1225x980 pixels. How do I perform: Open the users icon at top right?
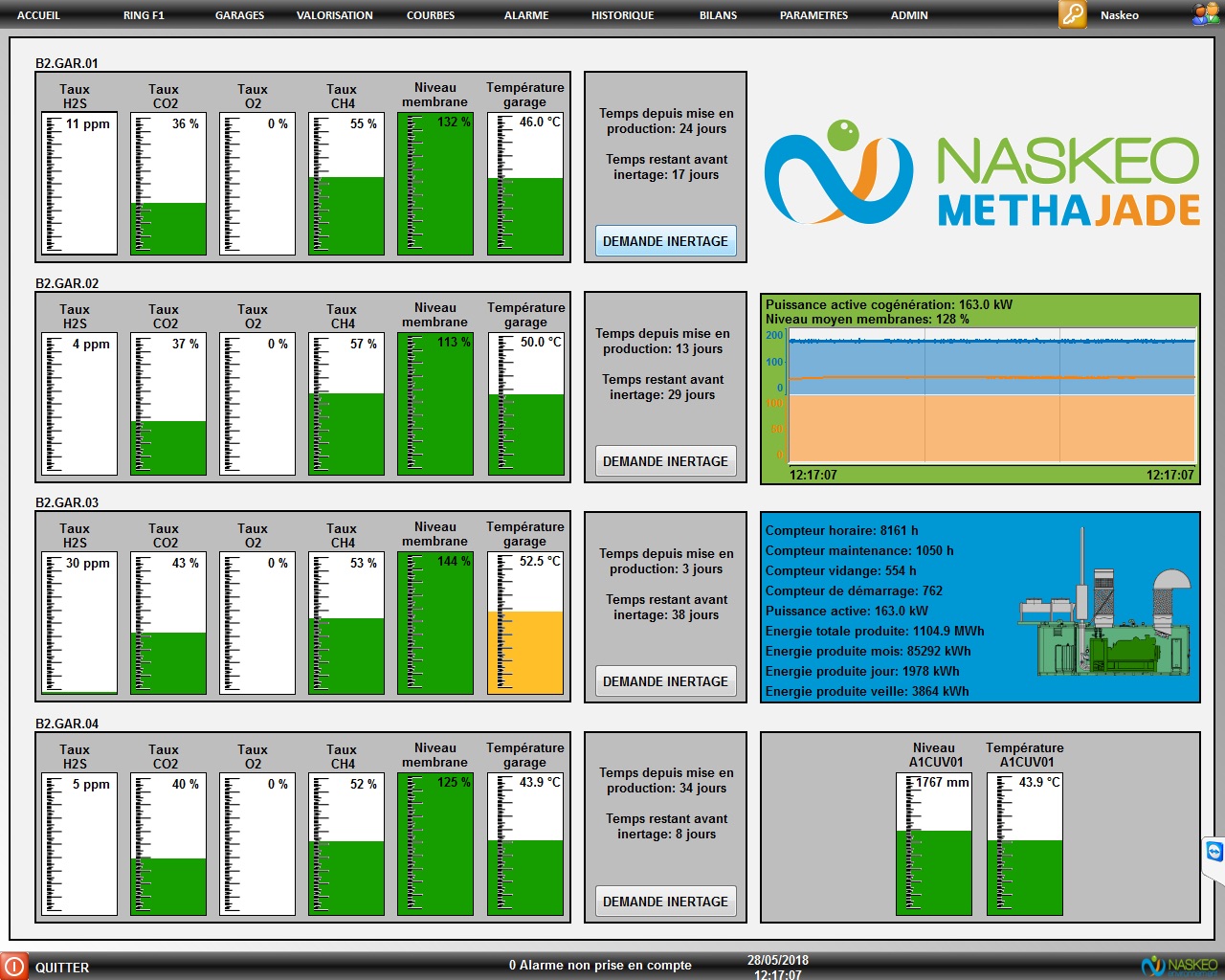pyautogui.click(x=1205, y=14)
